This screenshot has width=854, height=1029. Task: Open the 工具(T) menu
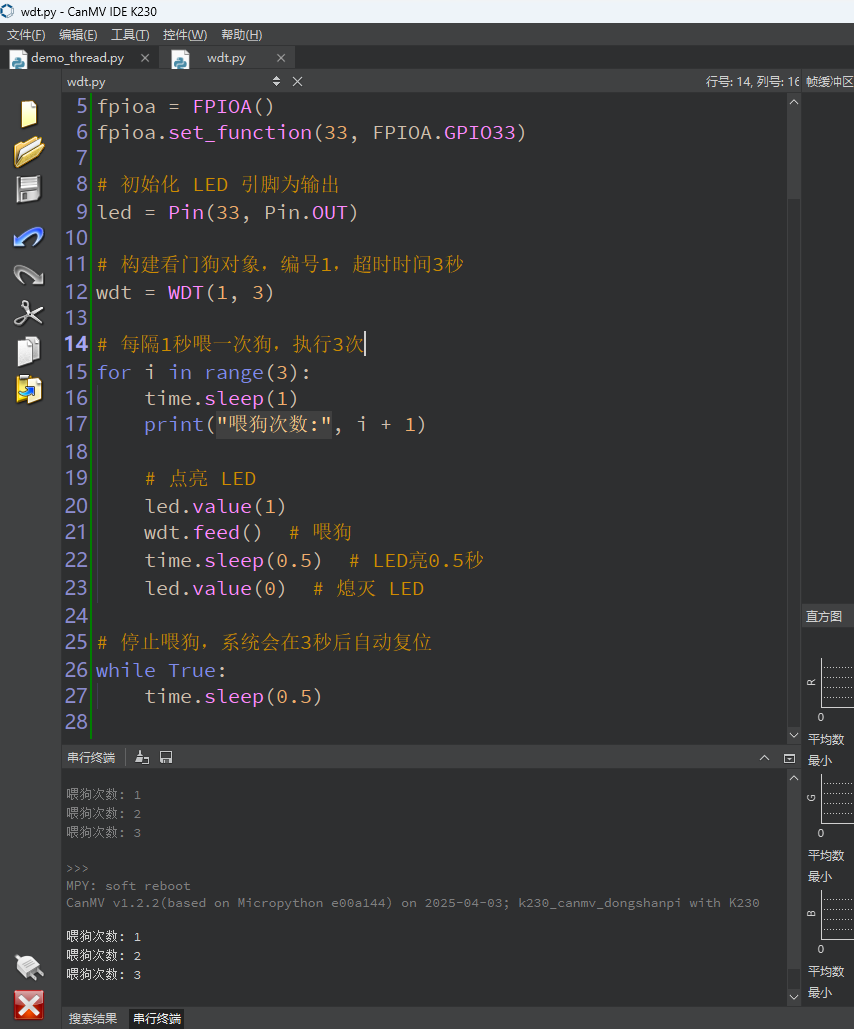click(x=130, y=35)
